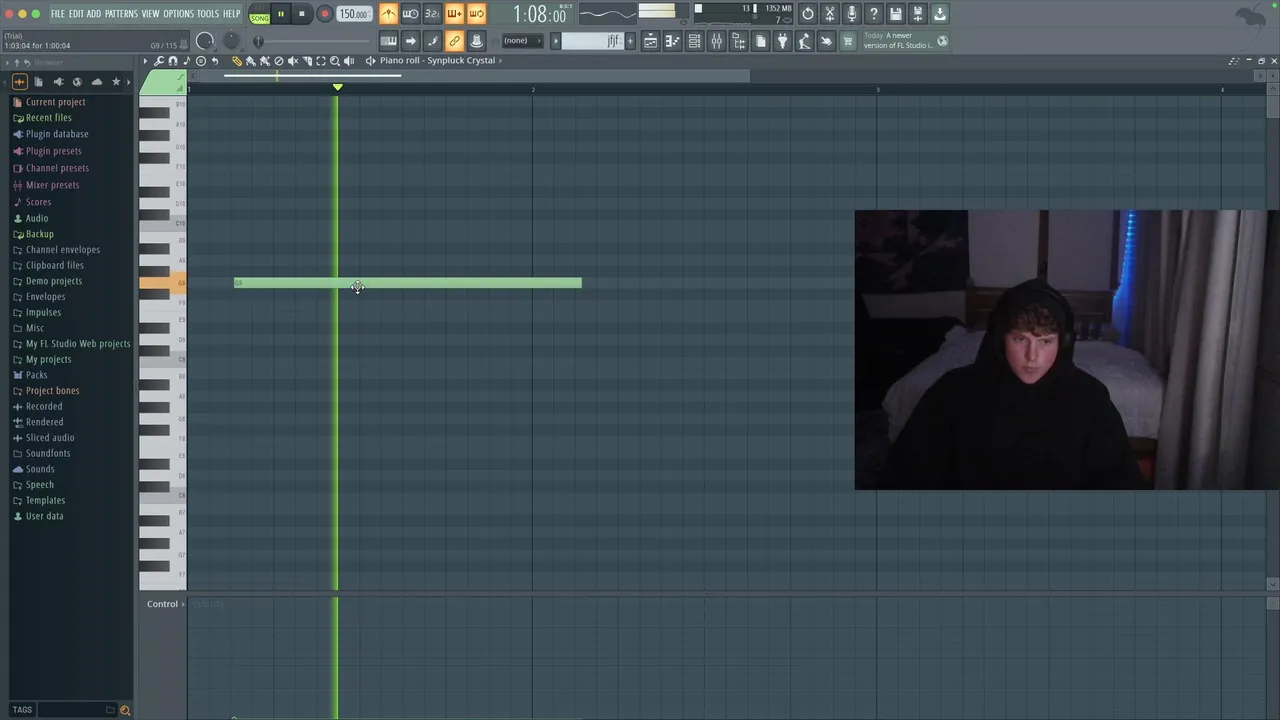This screenshot has width=1280, height=720.
Task: Click the export render download icon
Action: (x=940, y=14)
